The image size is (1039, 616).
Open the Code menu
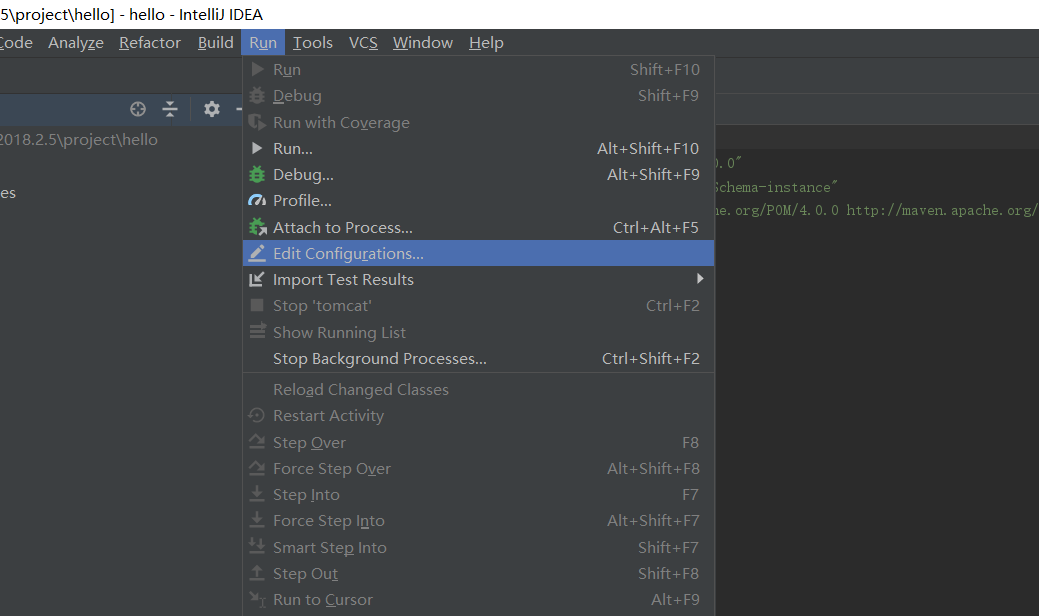pyautogui.click(x=16, y=42)
